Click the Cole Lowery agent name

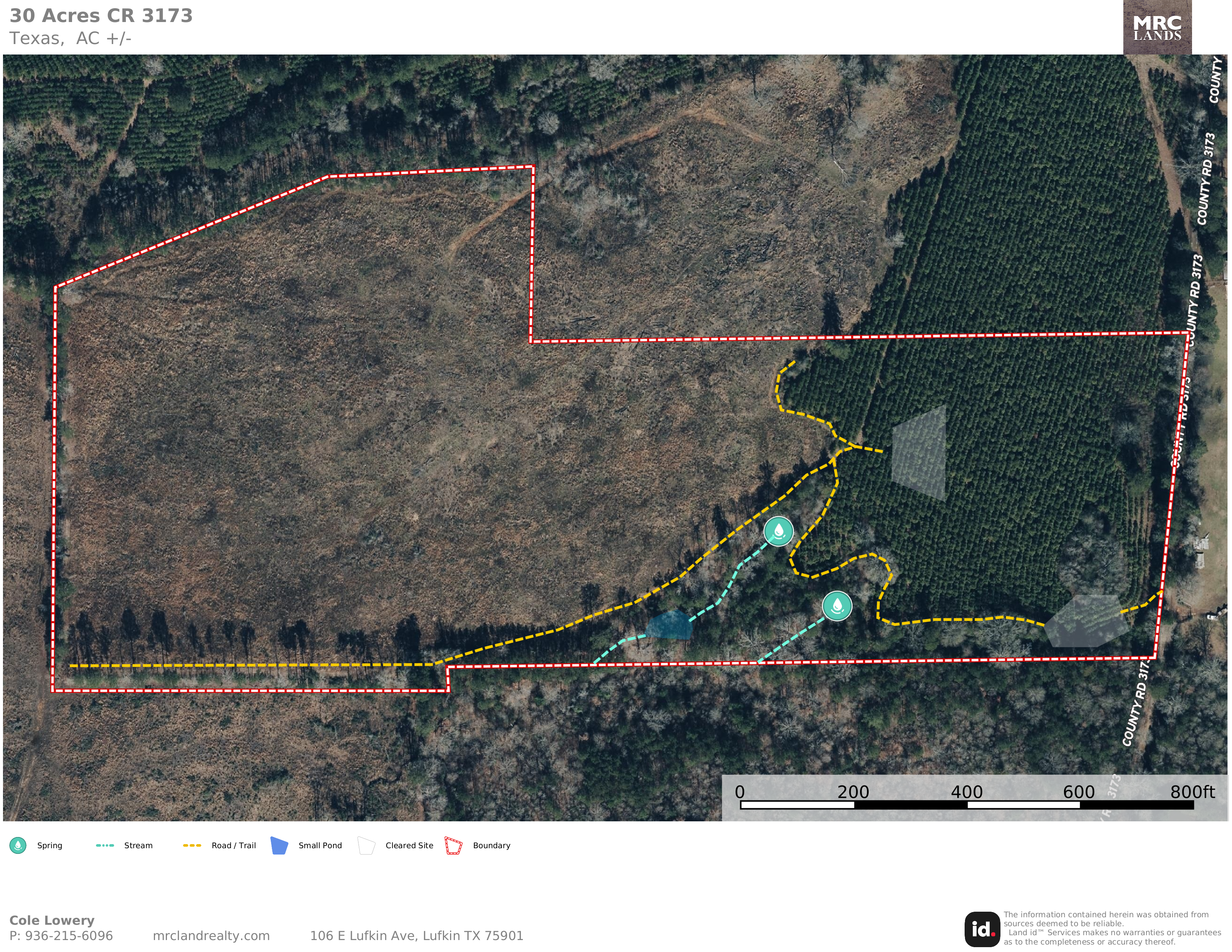point(52,920)
